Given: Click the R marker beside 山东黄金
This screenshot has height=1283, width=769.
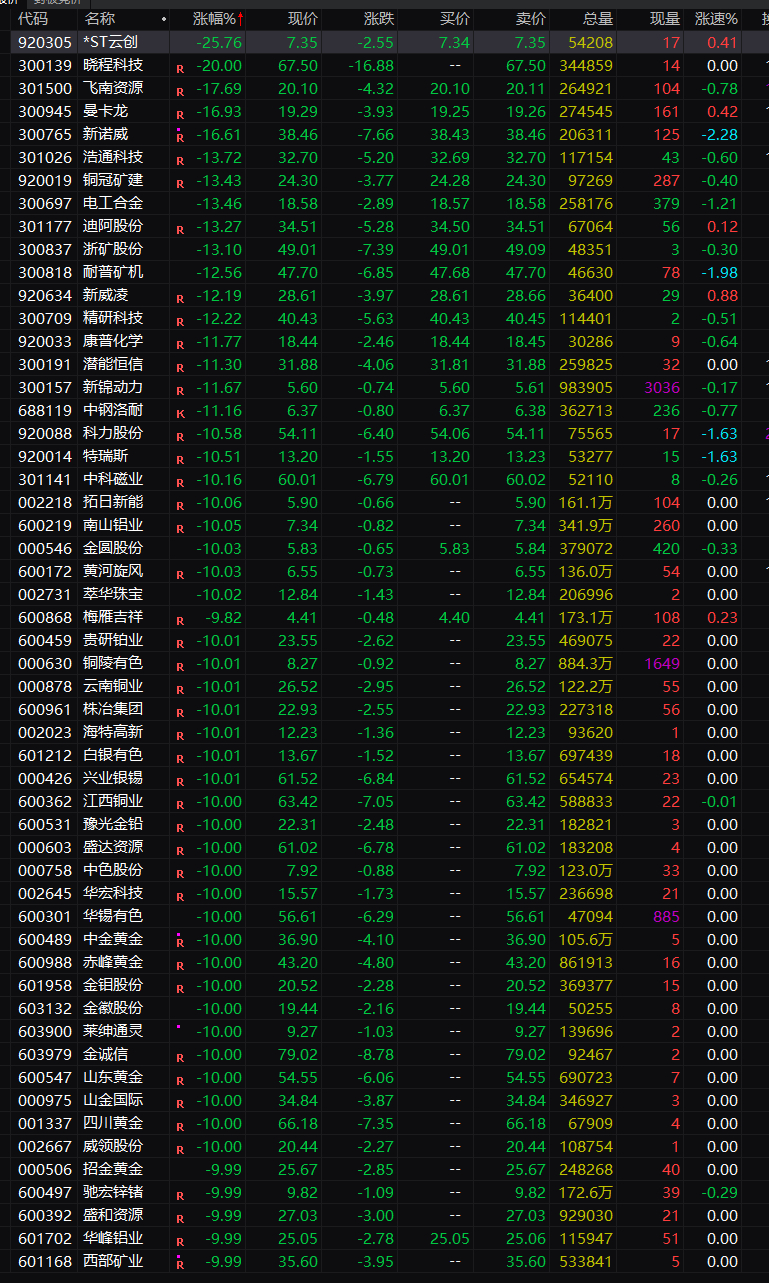Looking at the screenshot, I should 180,1081.
